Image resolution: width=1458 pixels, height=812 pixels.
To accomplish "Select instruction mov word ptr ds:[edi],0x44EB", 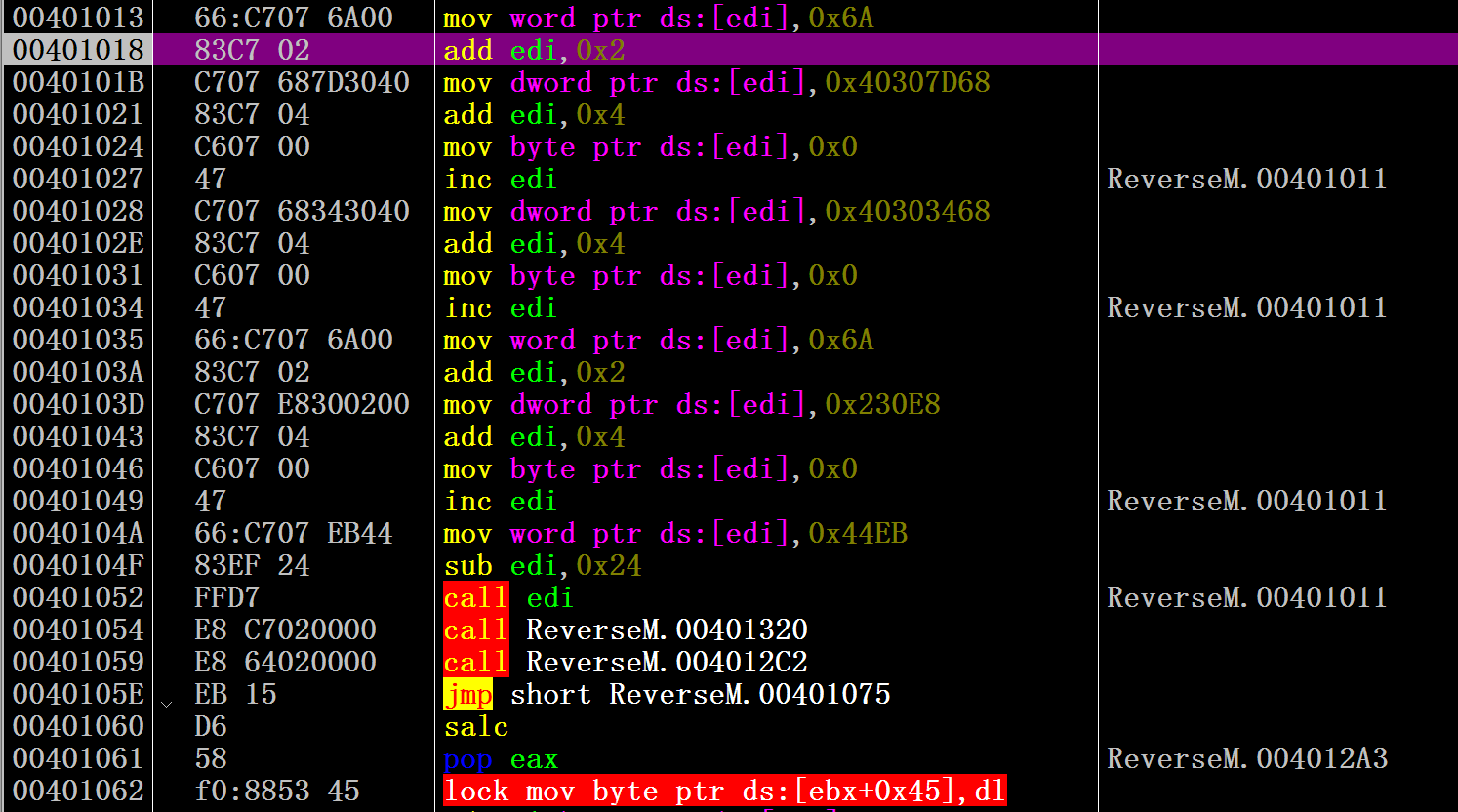I will 675,533.
